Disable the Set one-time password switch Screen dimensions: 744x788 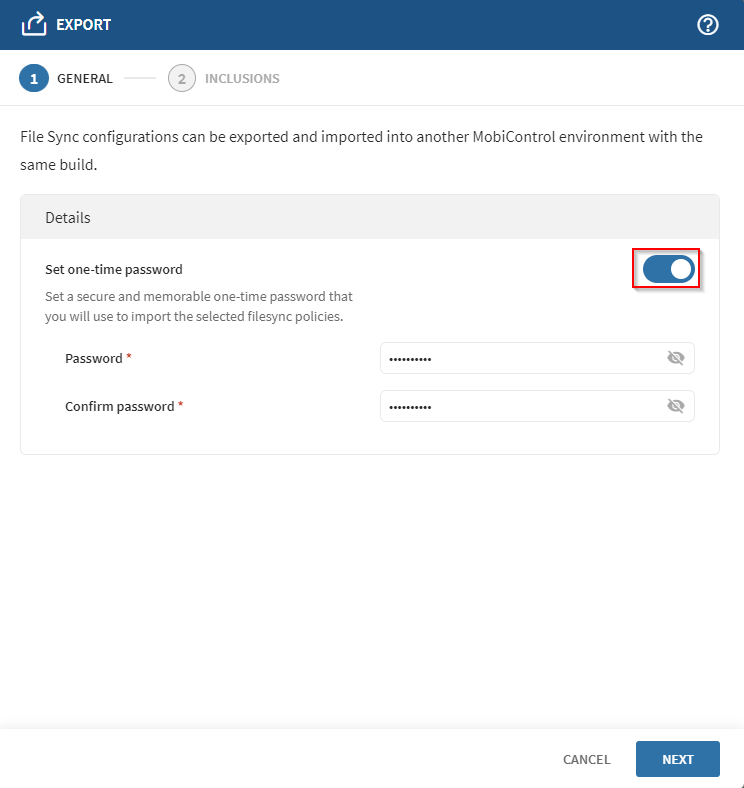click(x=668, y=269)
